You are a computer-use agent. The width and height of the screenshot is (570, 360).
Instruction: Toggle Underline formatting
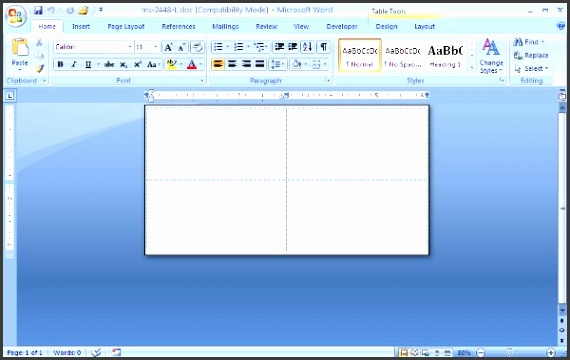[88, 64]
